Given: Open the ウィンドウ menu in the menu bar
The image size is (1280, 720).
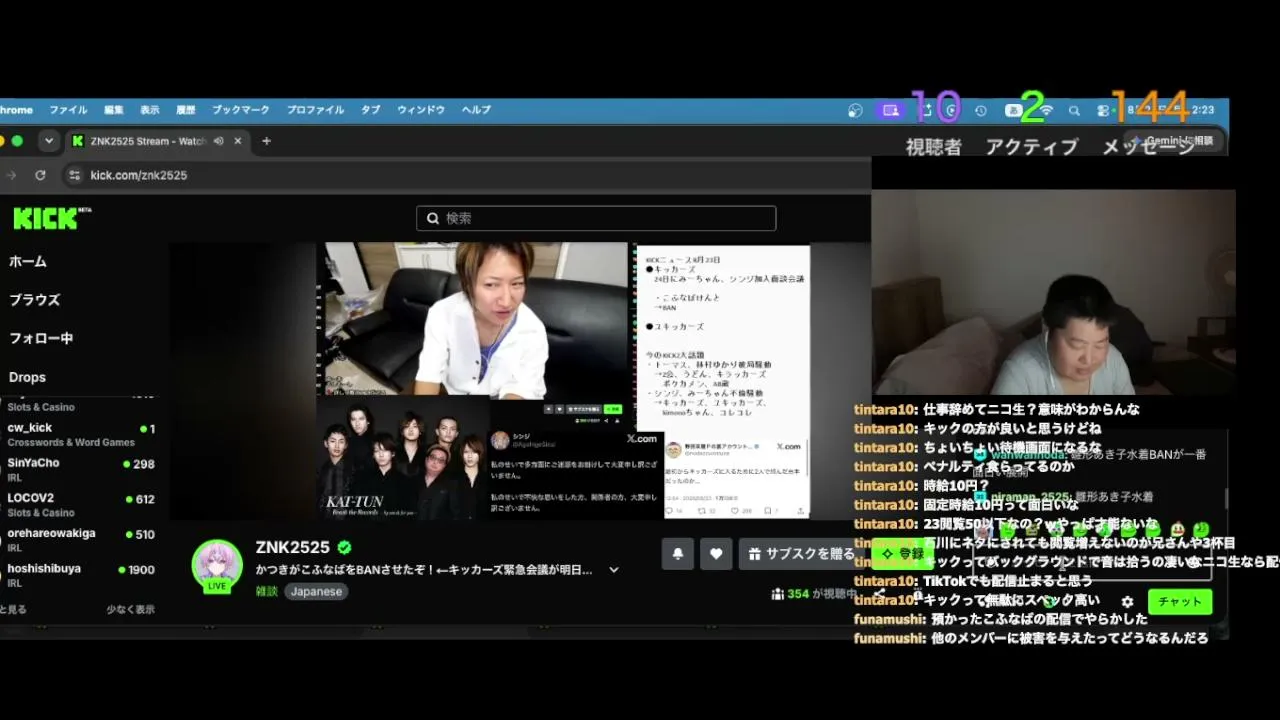Looking at the screenshot, I should (x=421, y=110).
